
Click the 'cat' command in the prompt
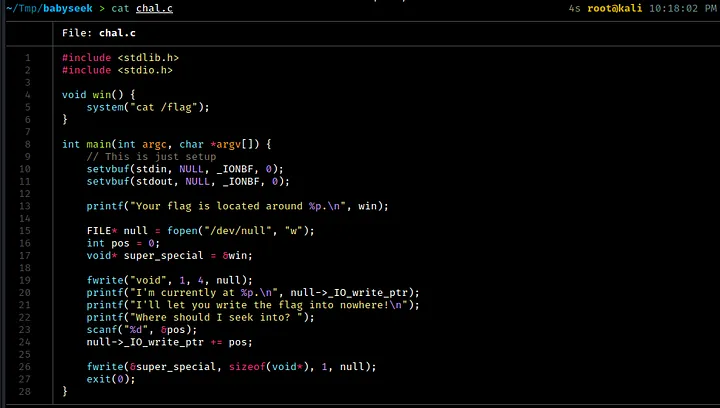pos(120,8)
